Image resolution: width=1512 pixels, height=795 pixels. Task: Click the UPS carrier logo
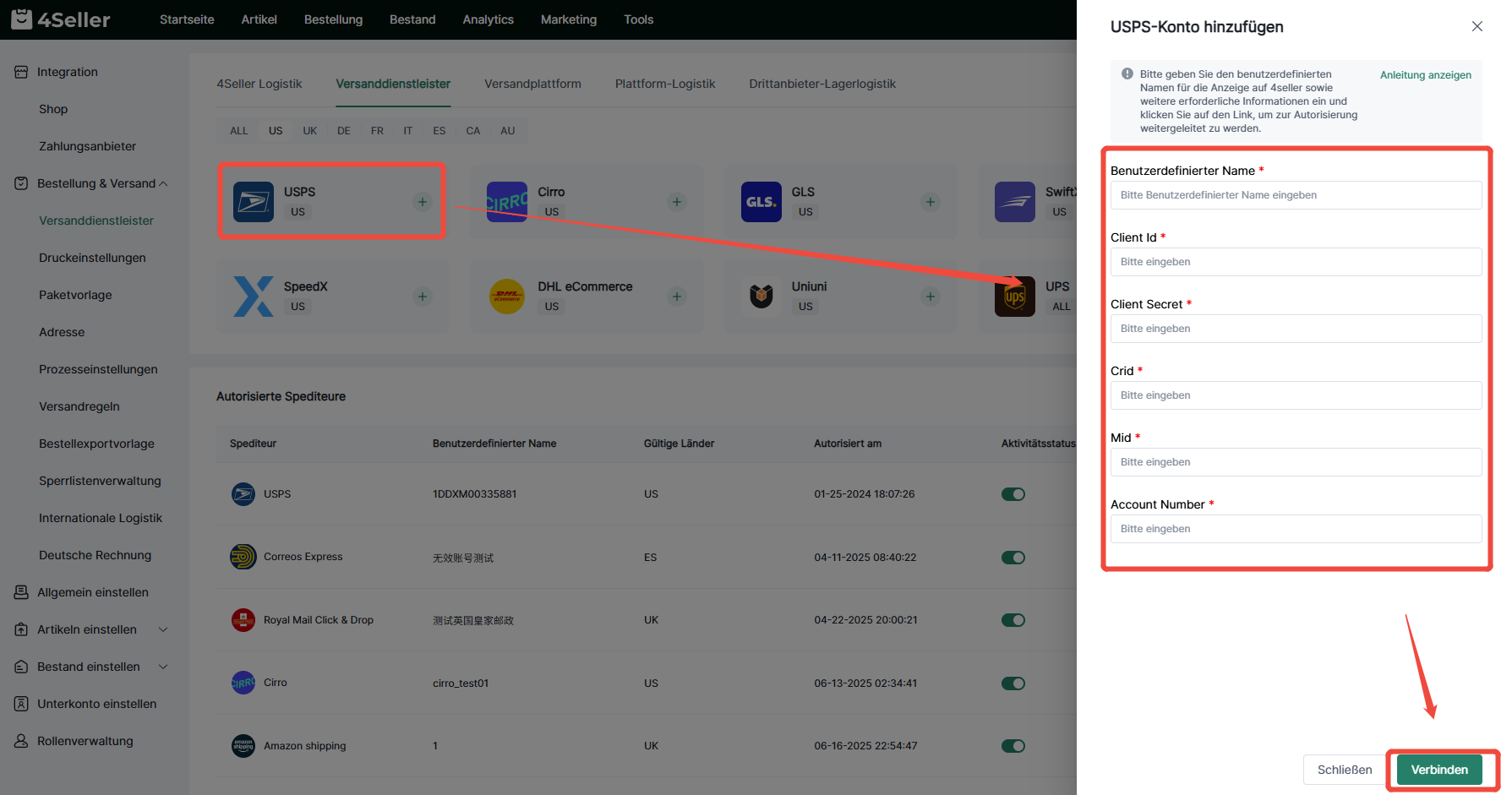pyautogui.click(x=1015, y=297)
